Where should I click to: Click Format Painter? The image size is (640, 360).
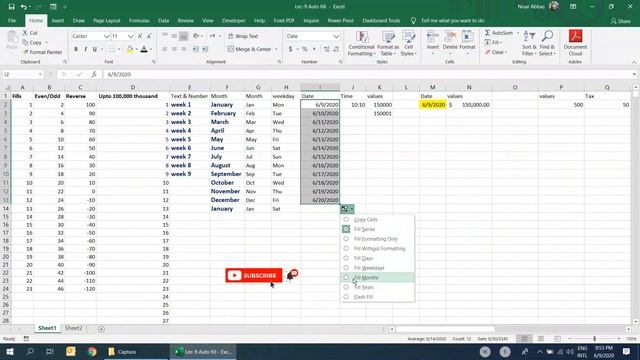point(42,52)
